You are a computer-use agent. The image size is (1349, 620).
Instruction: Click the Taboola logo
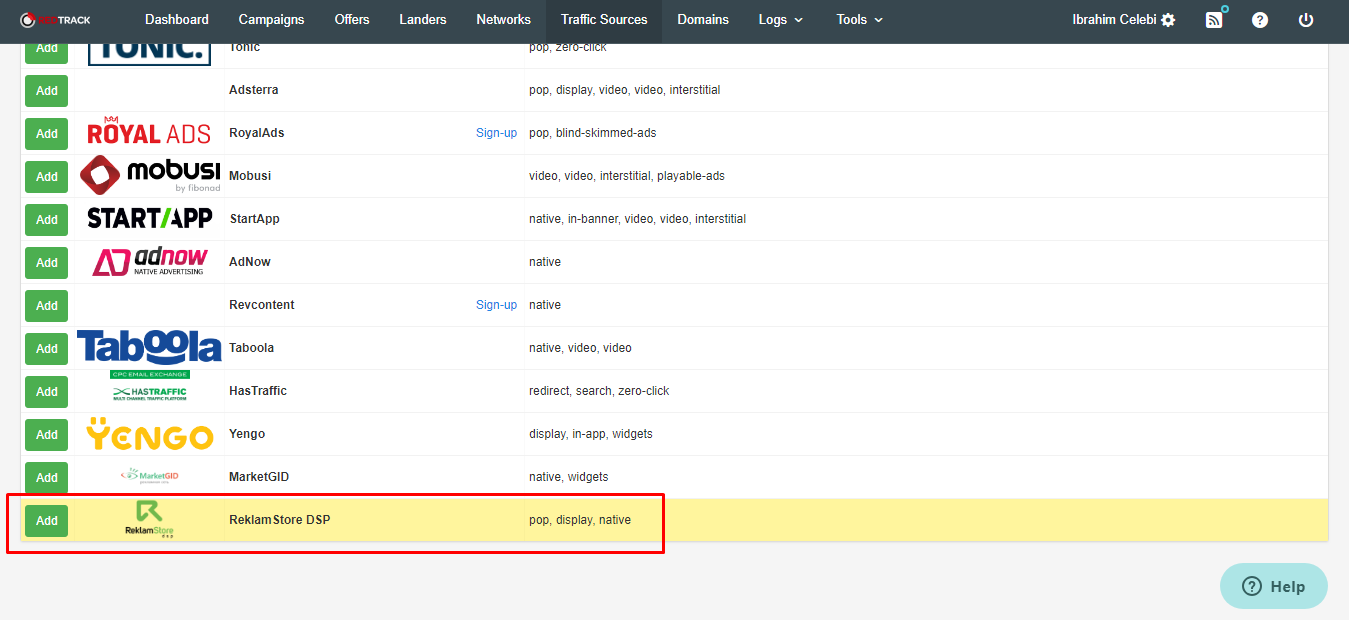[149, 347]
